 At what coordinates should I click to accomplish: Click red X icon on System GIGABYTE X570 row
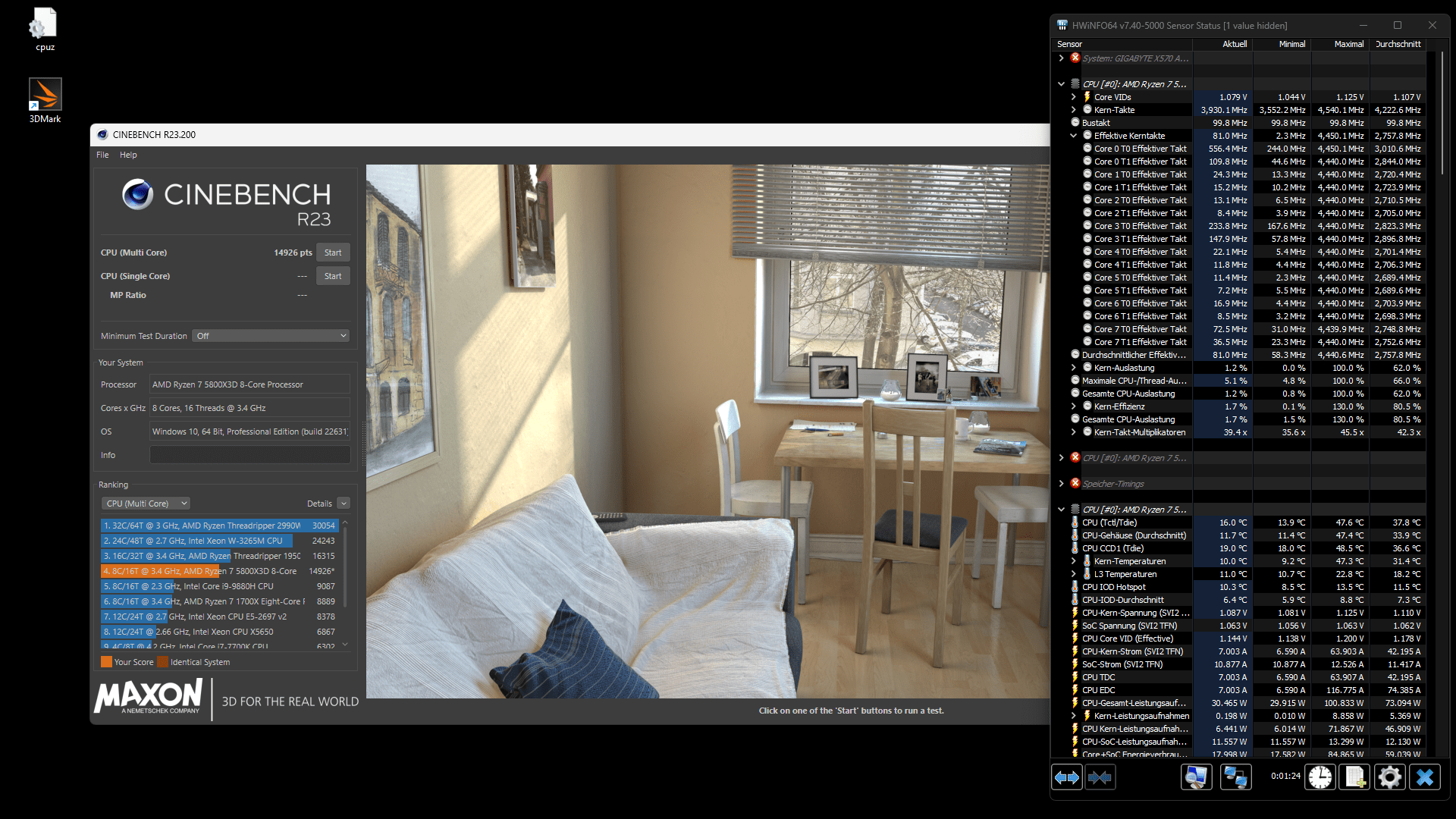point(1075,58)
